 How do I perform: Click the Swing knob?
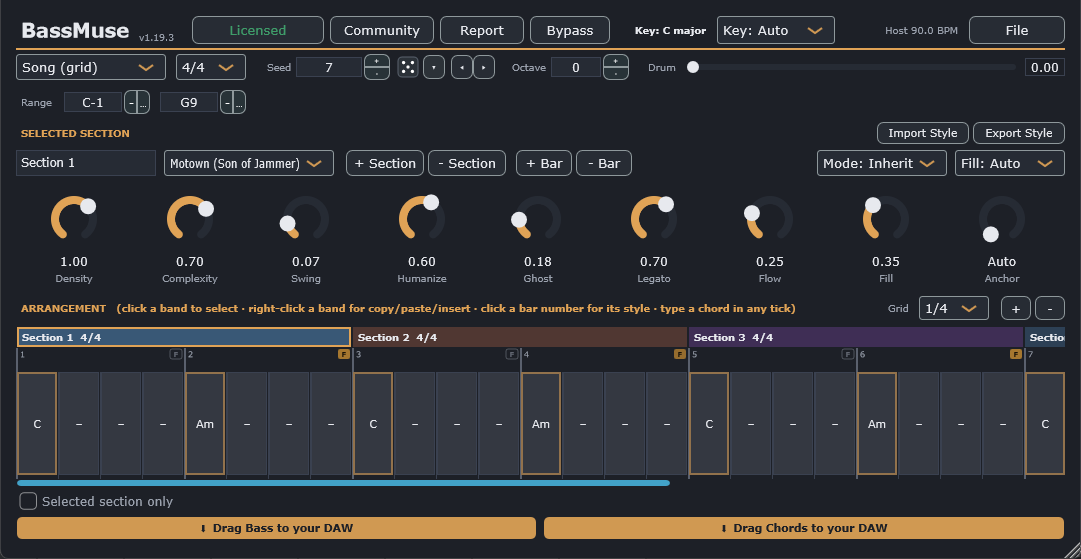click(305, 218)
